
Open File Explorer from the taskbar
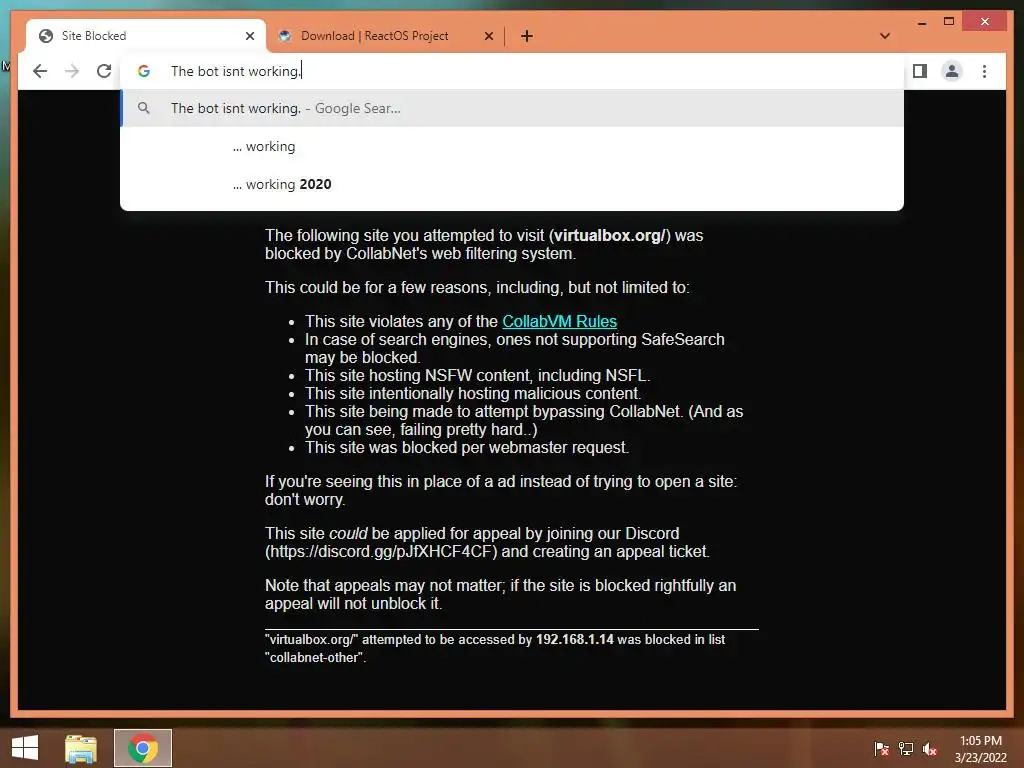[x=81, y=748]
